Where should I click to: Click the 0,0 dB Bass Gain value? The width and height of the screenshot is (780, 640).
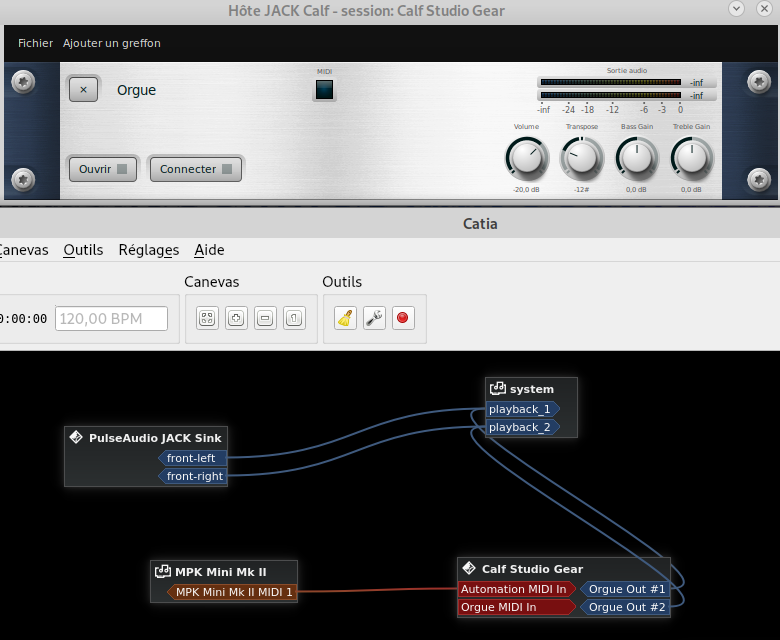tap(636, 189)
